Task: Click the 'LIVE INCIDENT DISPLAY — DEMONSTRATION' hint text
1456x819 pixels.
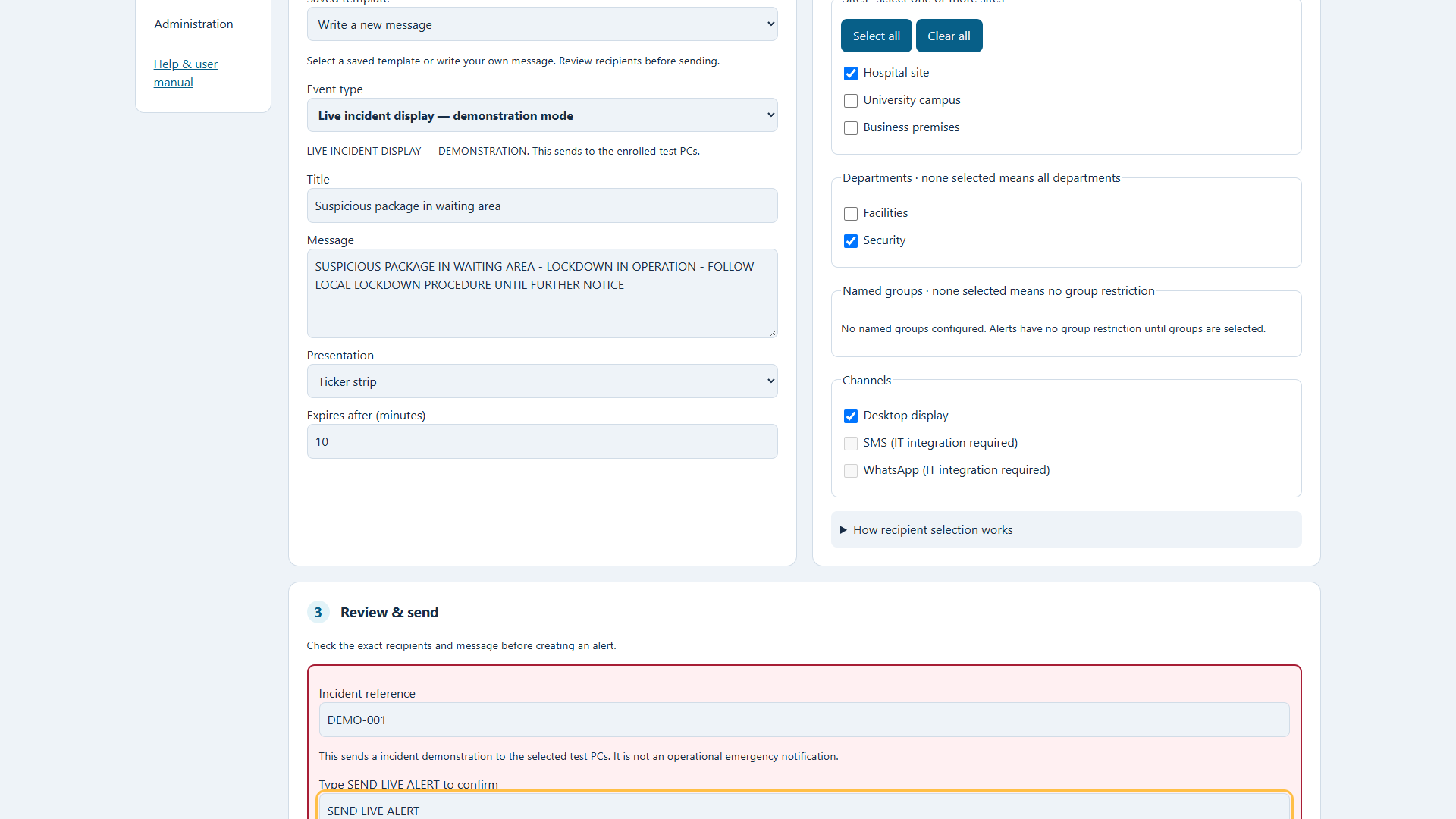Action: tap(503, 151)
